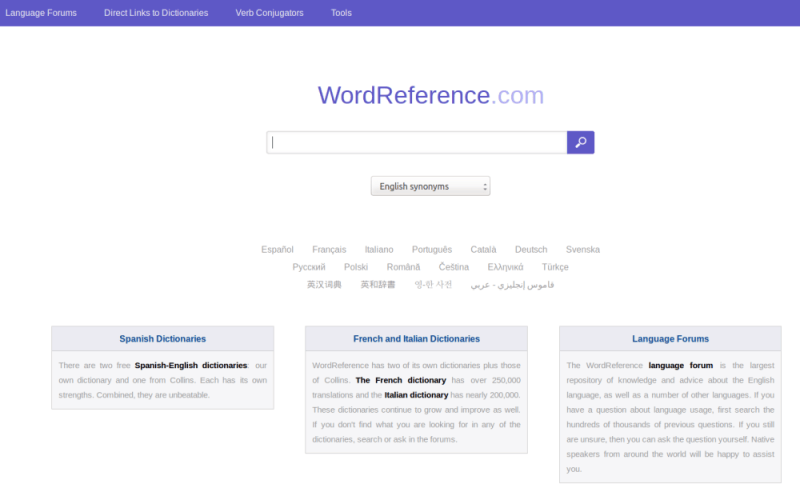
Task: Switch site language to Čeština
Action: click(454, 267)
